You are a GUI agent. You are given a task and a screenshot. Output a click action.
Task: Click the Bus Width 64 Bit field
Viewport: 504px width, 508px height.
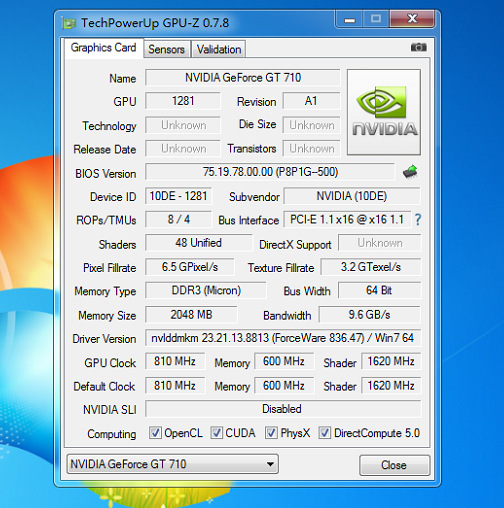(x=380, y=290)
